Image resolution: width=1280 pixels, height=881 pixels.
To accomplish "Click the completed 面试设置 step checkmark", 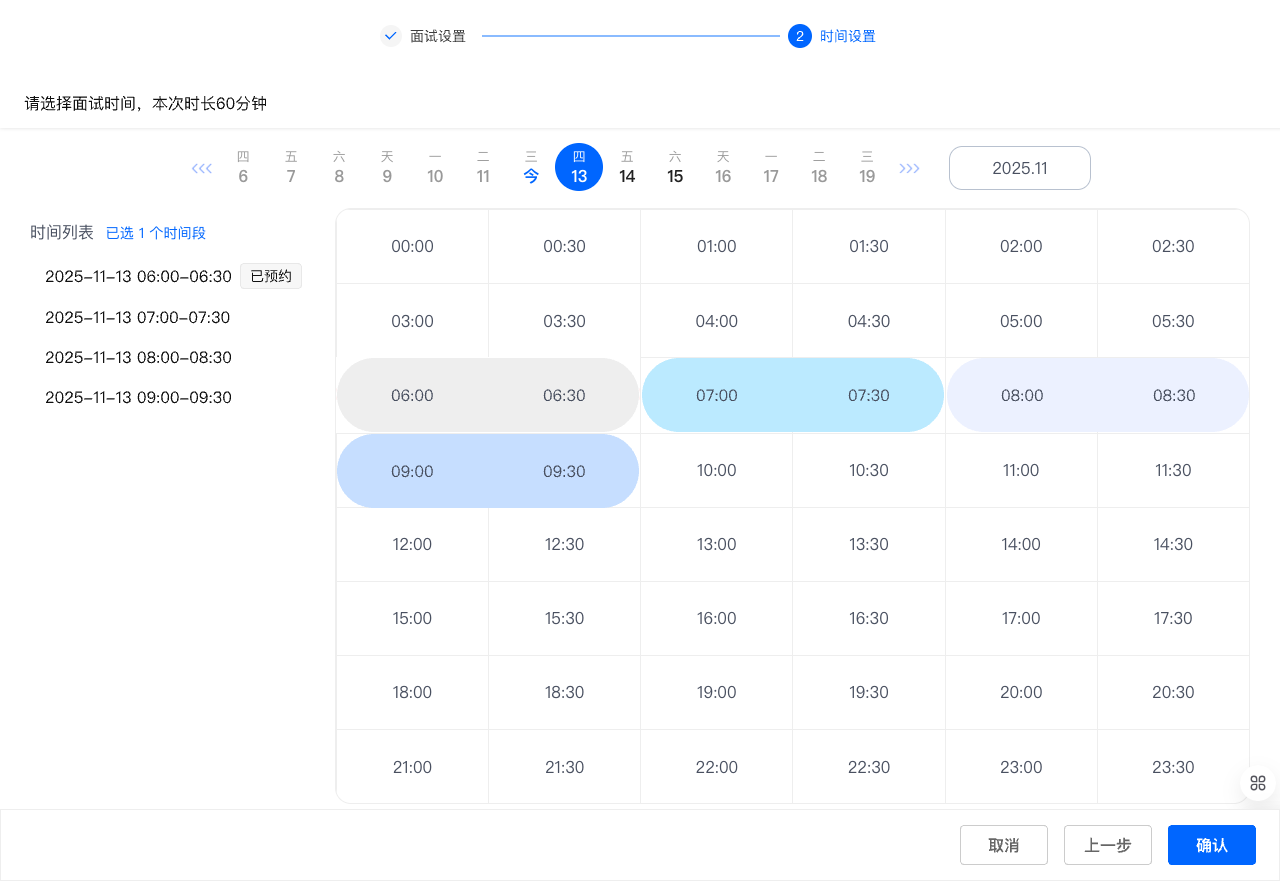I will [391, 36].
